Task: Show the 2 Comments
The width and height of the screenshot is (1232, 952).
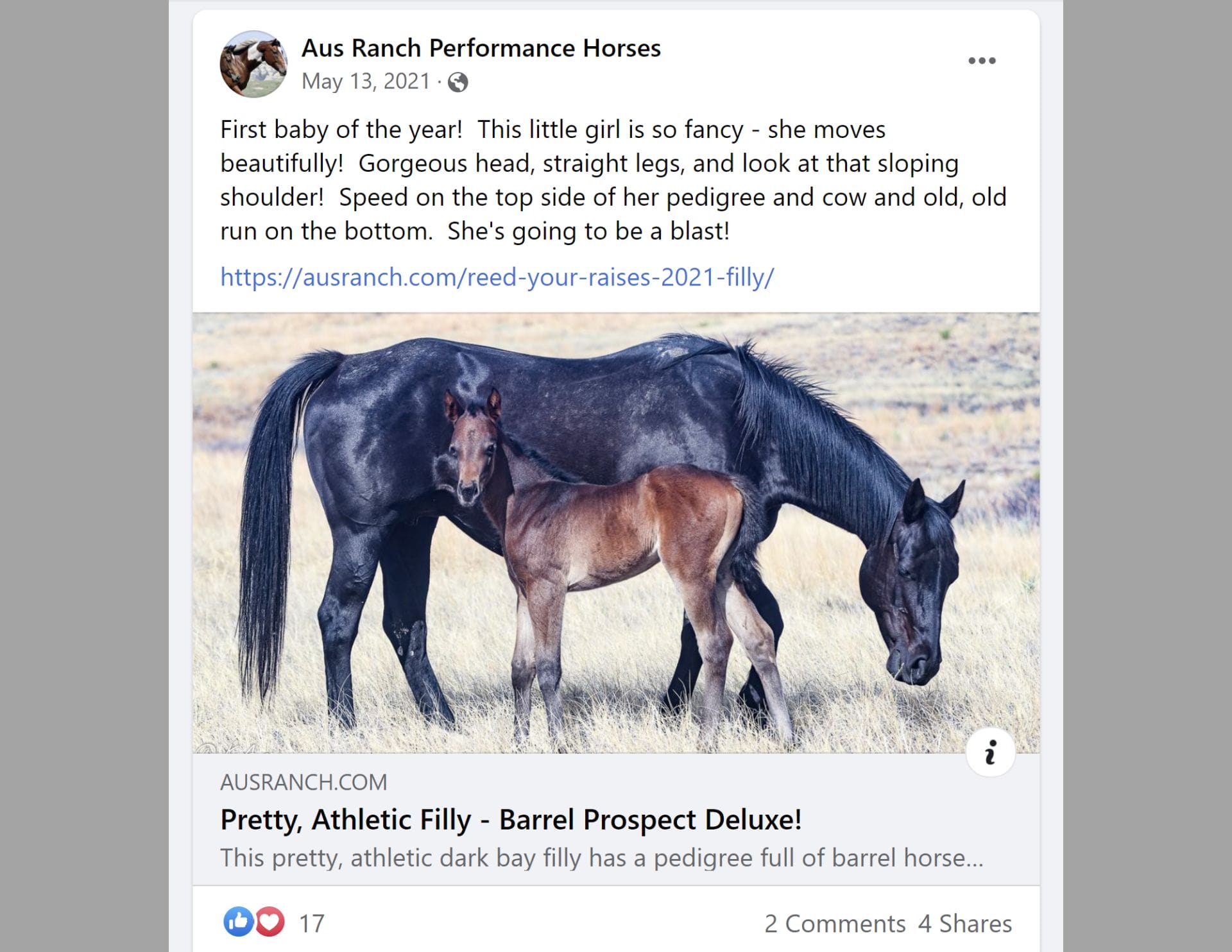Action: tap(834, 924)
